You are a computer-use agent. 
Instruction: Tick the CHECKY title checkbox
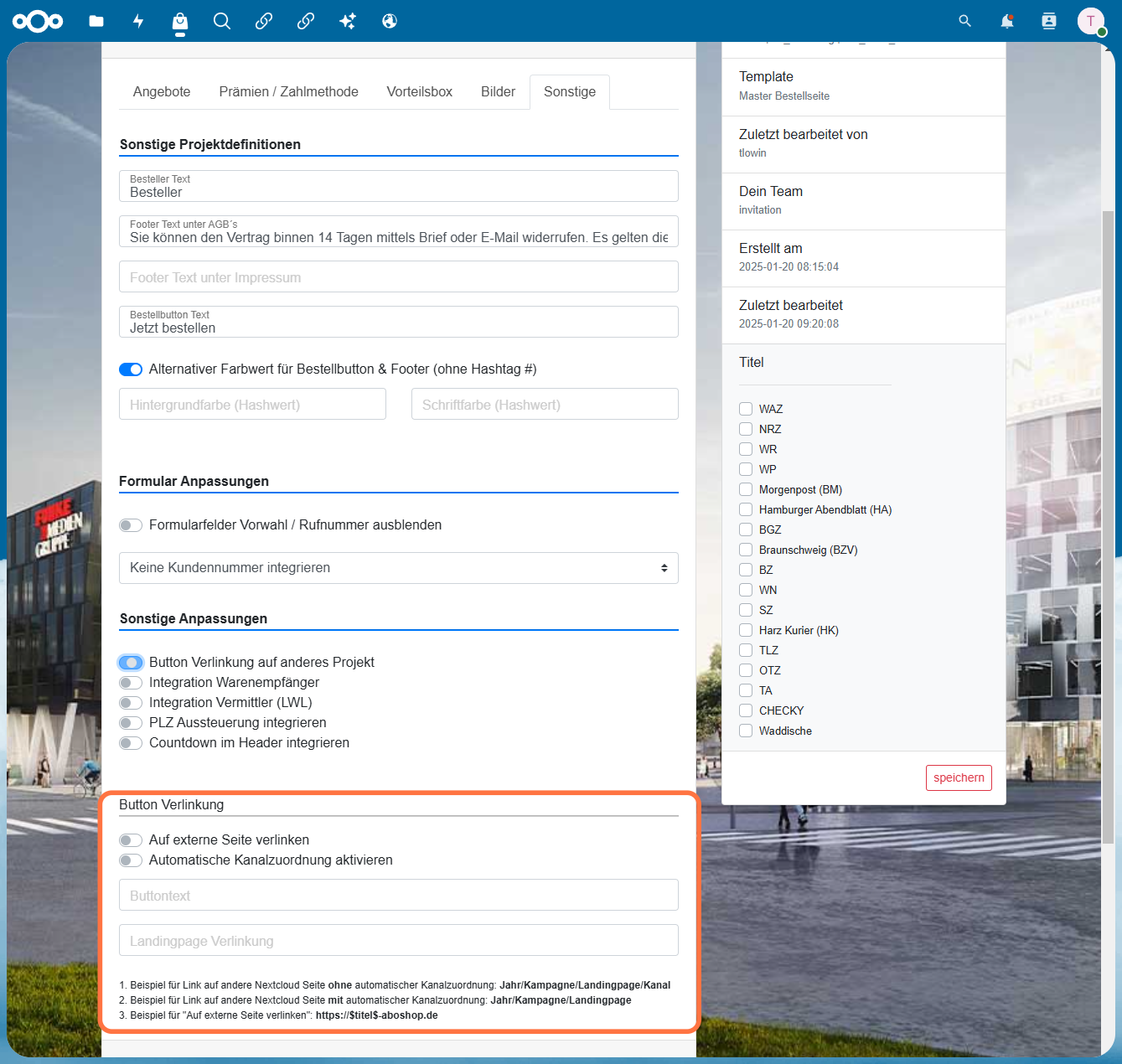pyautogui.click(x=746, y=710)
